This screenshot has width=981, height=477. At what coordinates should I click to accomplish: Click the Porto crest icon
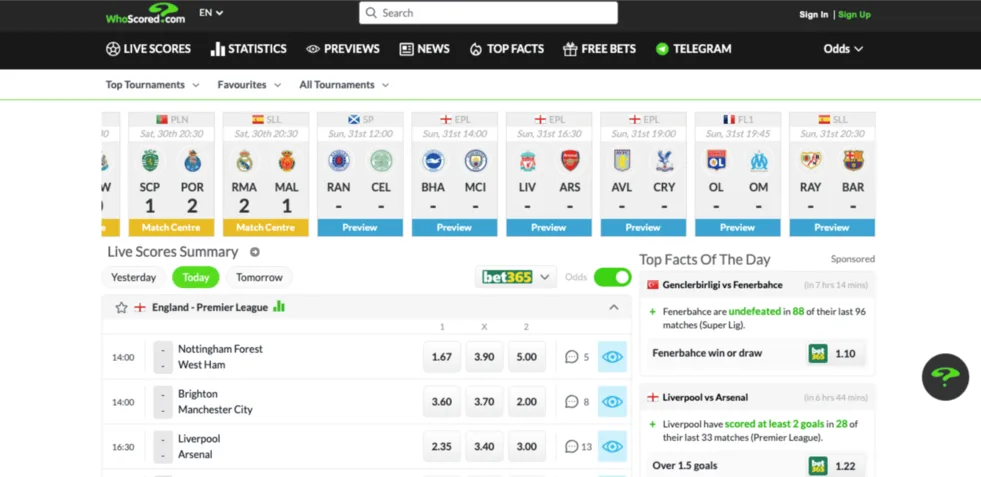193,161
